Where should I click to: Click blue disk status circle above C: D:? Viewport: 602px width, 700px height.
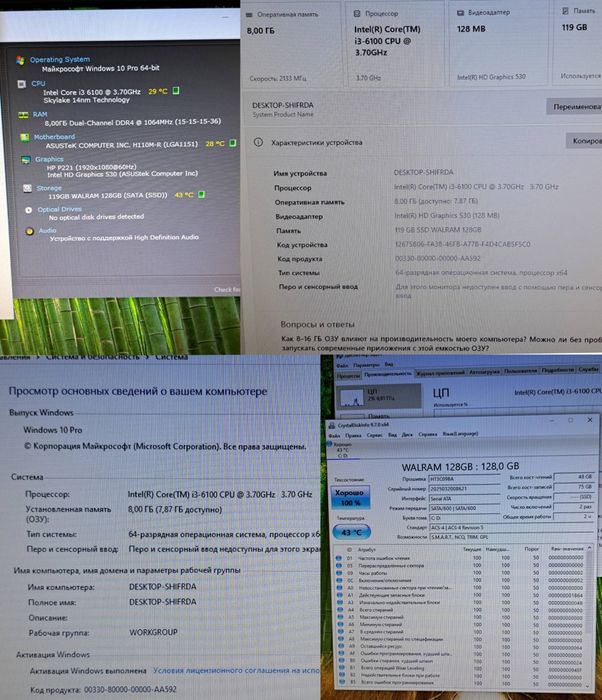click(x=330, y=444)
